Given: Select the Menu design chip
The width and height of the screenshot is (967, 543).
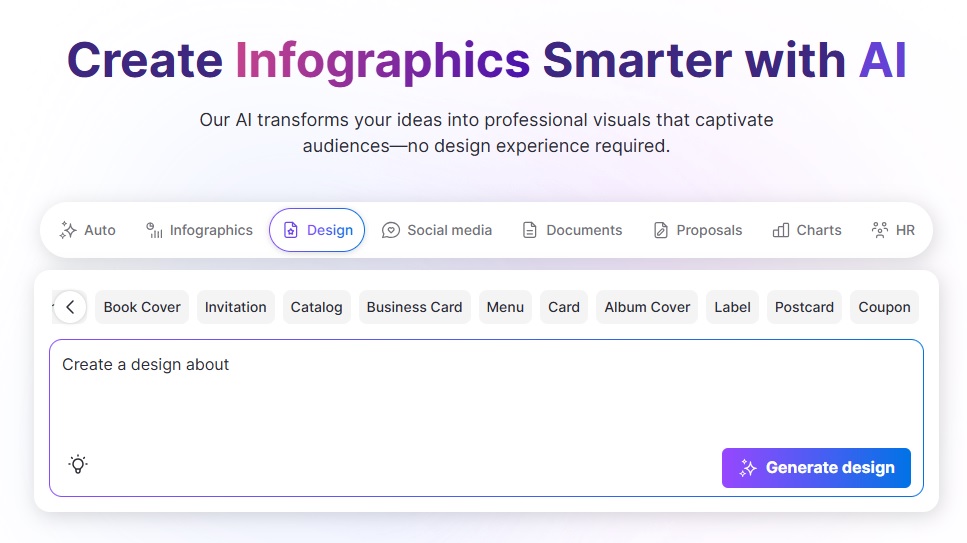Looking at the screenshot, I should (x=505, y=307).
